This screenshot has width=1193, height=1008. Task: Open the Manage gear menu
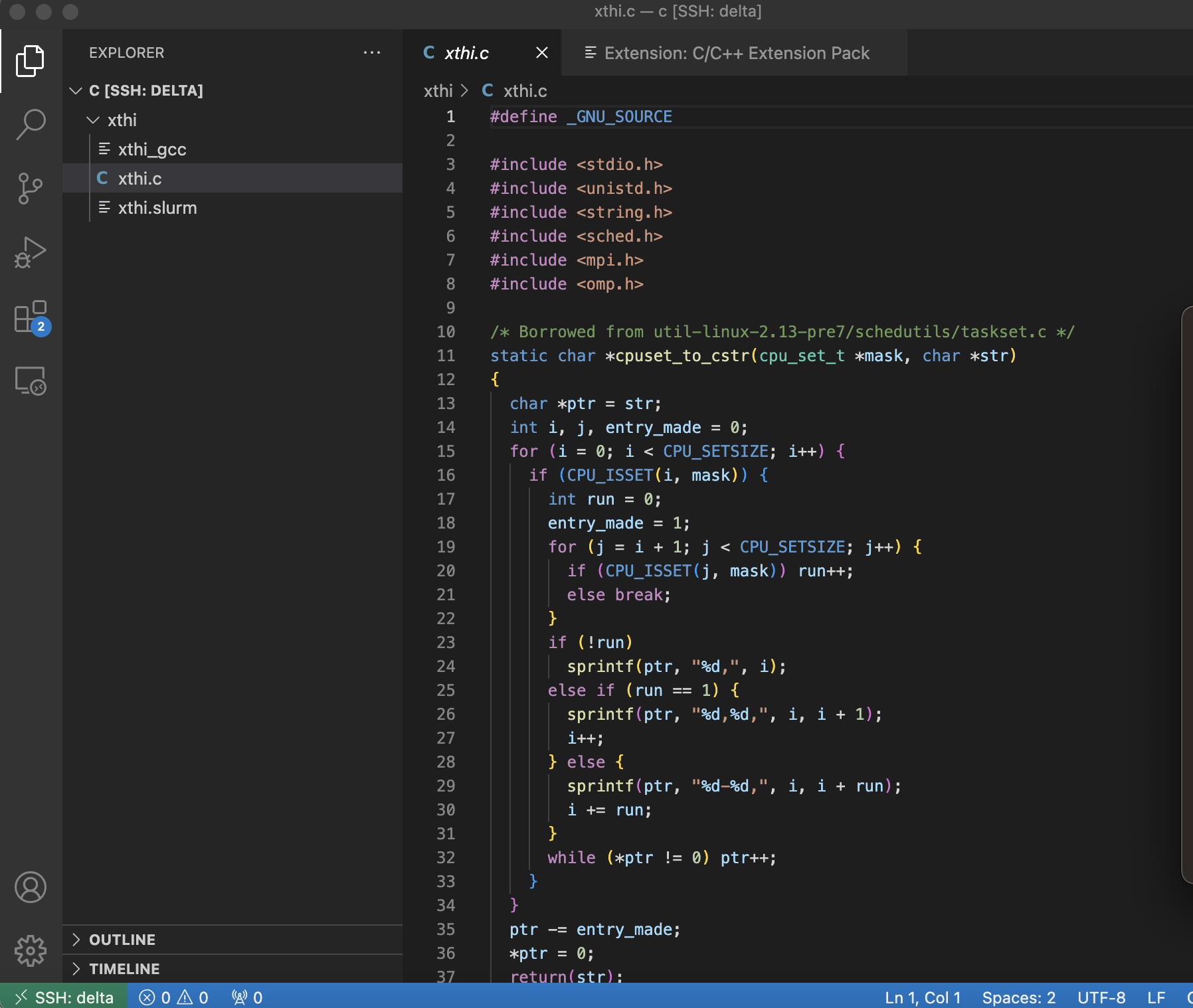[x=31, y=951]
